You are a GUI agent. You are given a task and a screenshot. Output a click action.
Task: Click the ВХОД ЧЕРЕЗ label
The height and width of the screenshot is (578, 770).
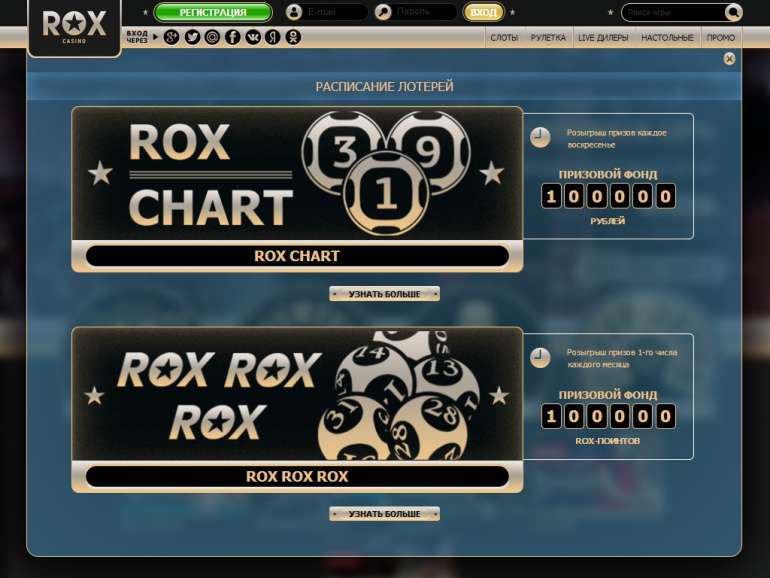137,37
